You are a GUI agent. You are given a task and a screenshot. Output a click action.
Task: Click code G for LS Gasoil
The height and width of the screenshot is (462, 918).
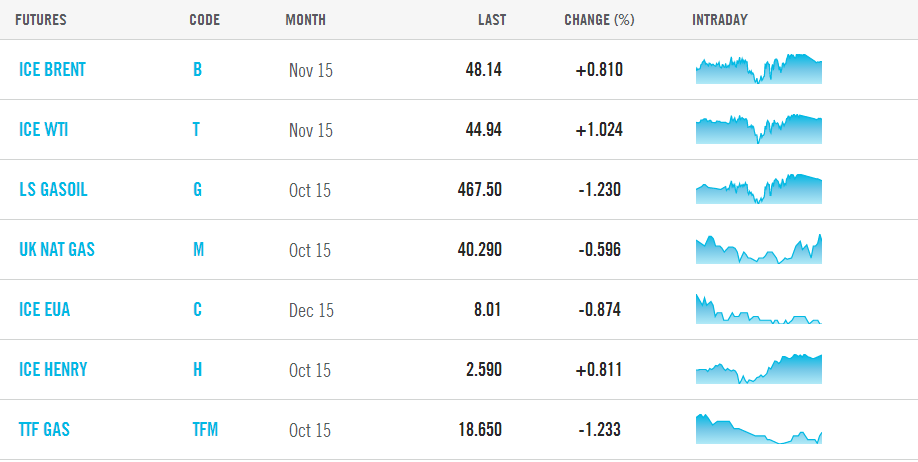coord(197,190)
